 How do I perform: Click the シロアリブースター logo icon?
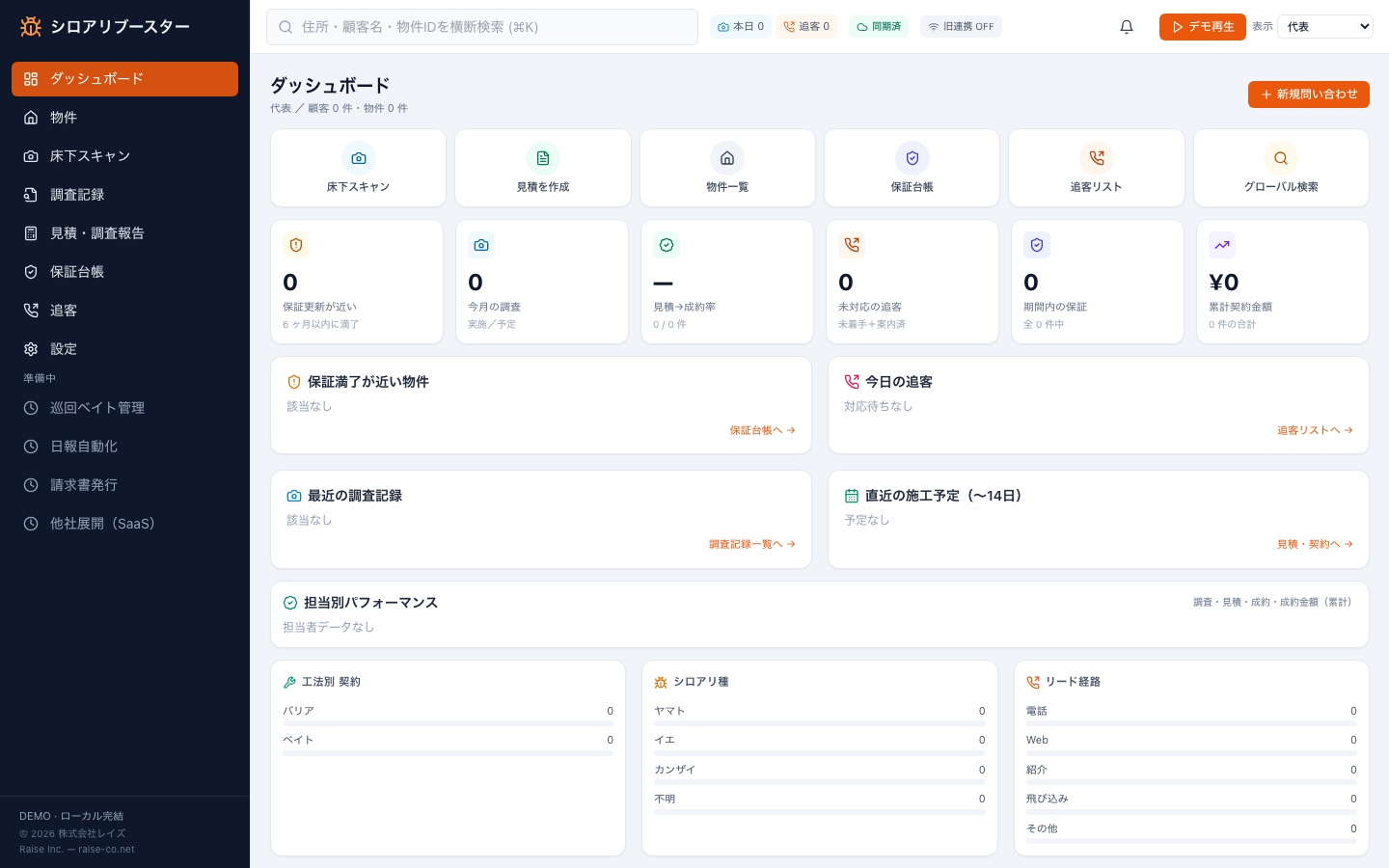click(31, 27)
